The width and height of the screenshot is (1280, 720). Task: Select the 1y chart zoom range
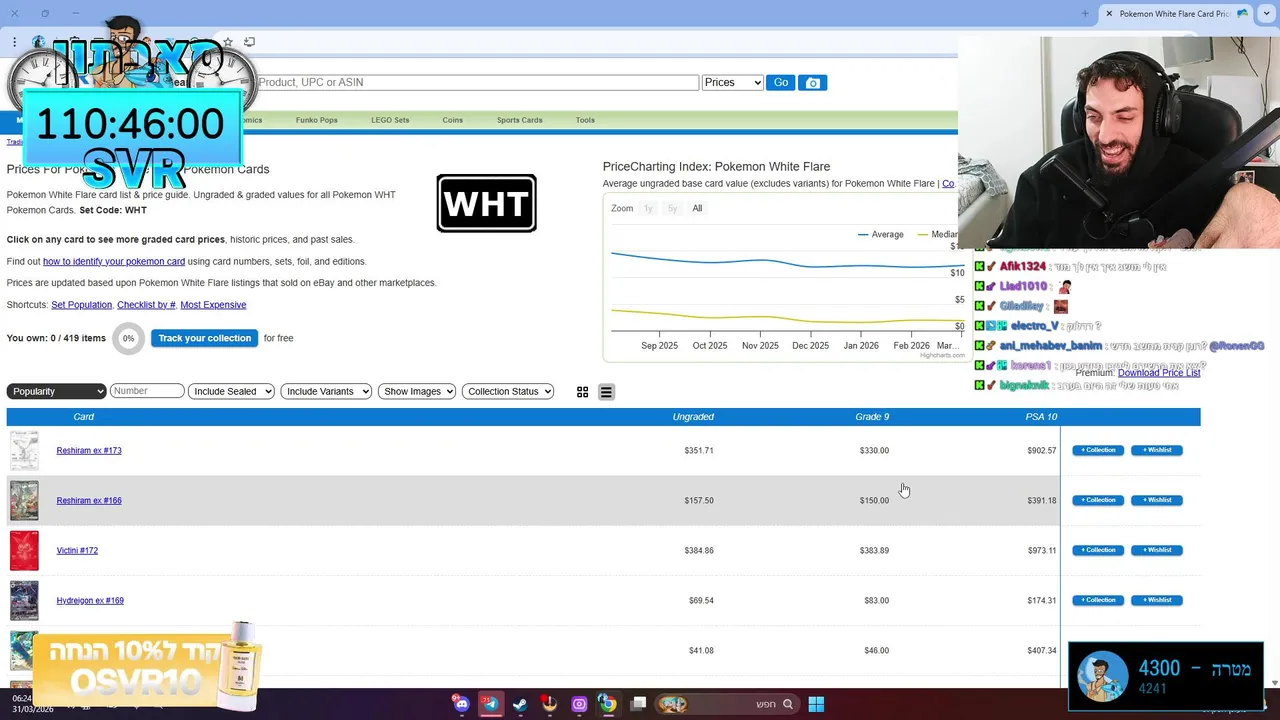point(648,208)
